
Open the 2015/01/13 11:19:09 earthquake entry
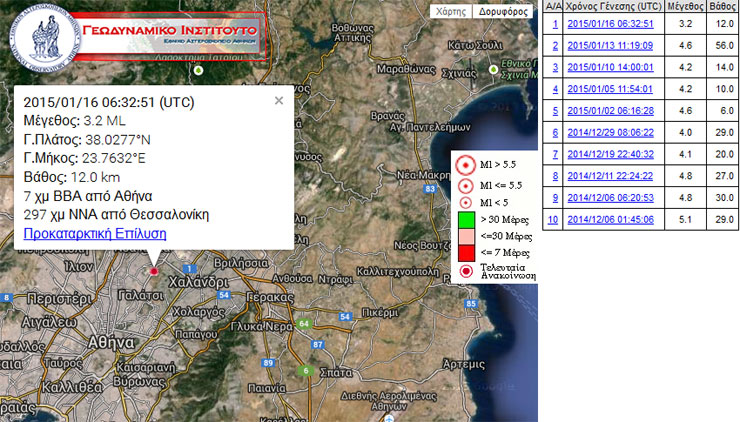(x=610, y=45)
